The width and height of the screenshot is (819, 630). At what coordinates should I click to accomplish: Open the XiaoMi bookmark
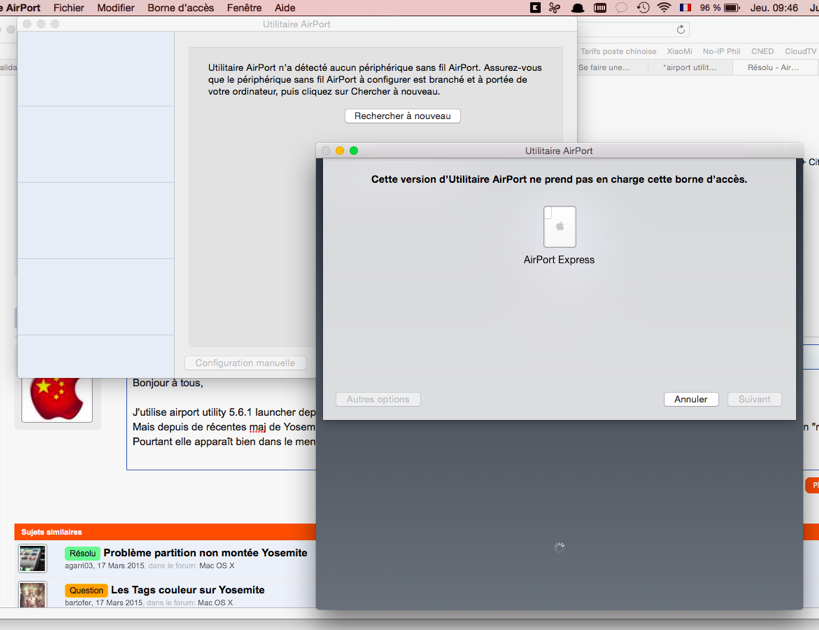coord(680,51)
